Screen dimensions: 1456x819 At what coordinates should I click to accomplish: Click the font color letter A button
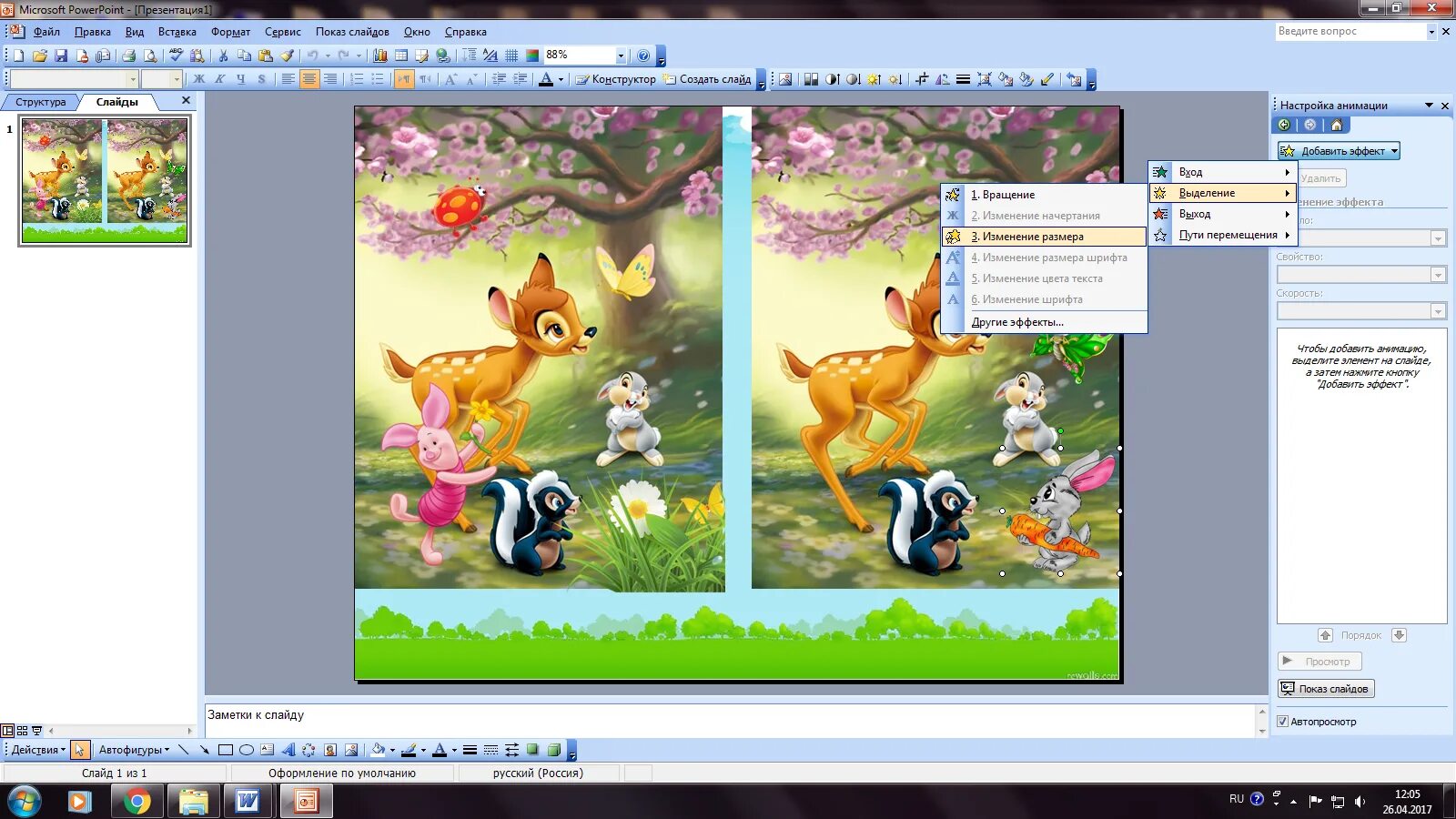click(546, 79)
